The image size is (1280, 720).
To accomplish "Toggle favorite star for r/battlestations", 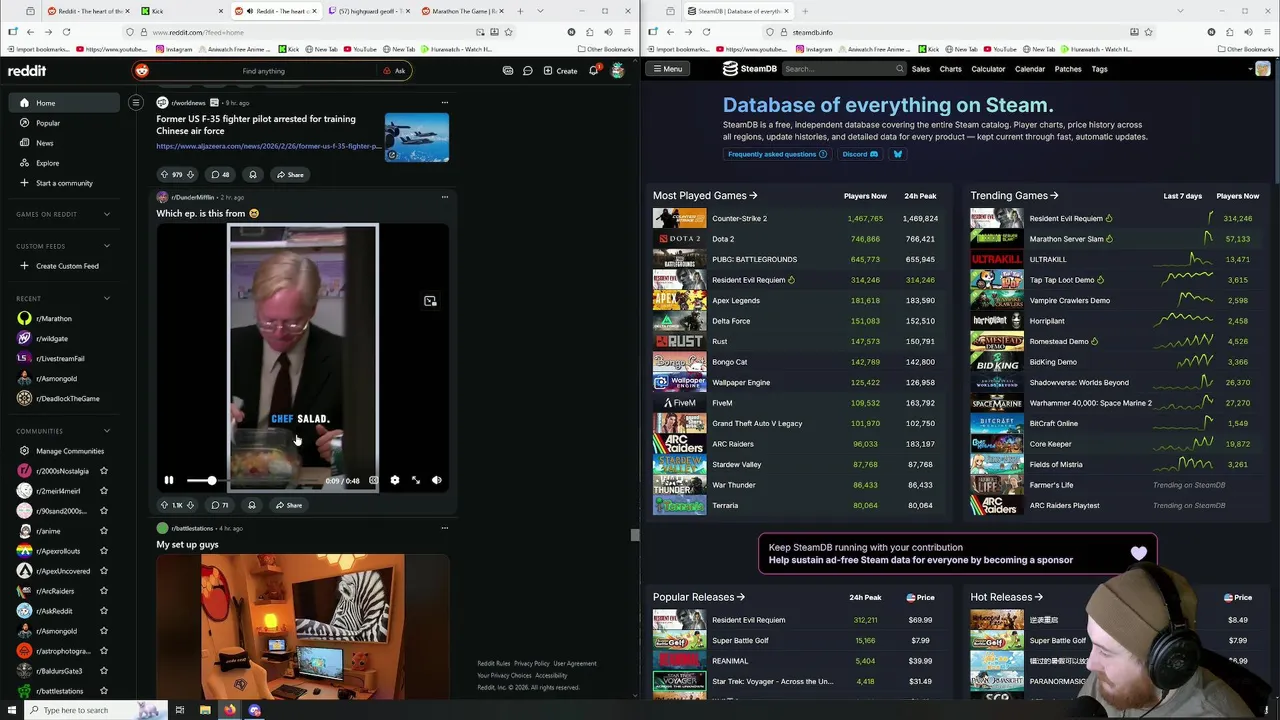I will coord(103,691).
